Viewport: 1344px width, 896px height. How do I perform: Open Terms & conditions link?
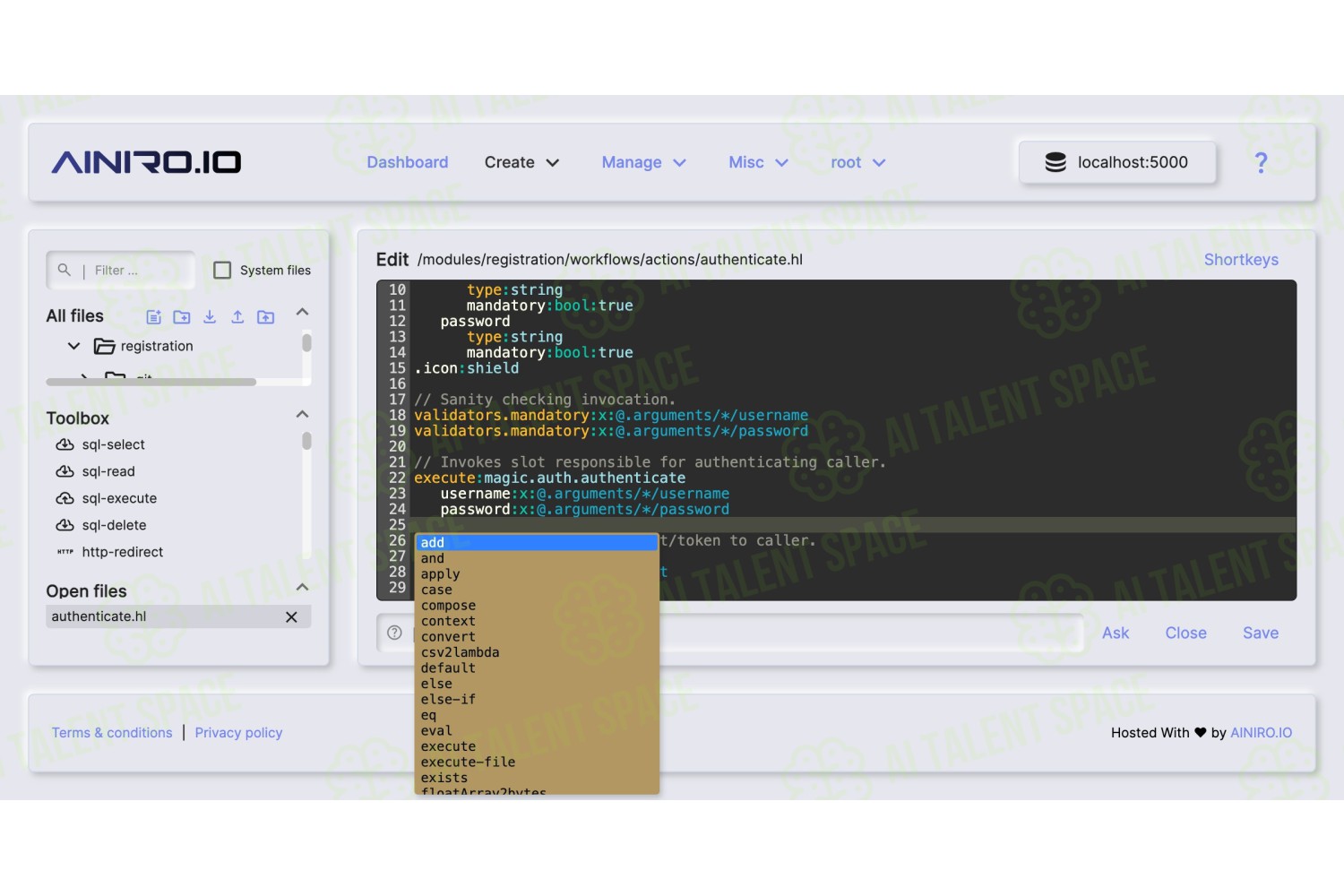click(112, 733)
